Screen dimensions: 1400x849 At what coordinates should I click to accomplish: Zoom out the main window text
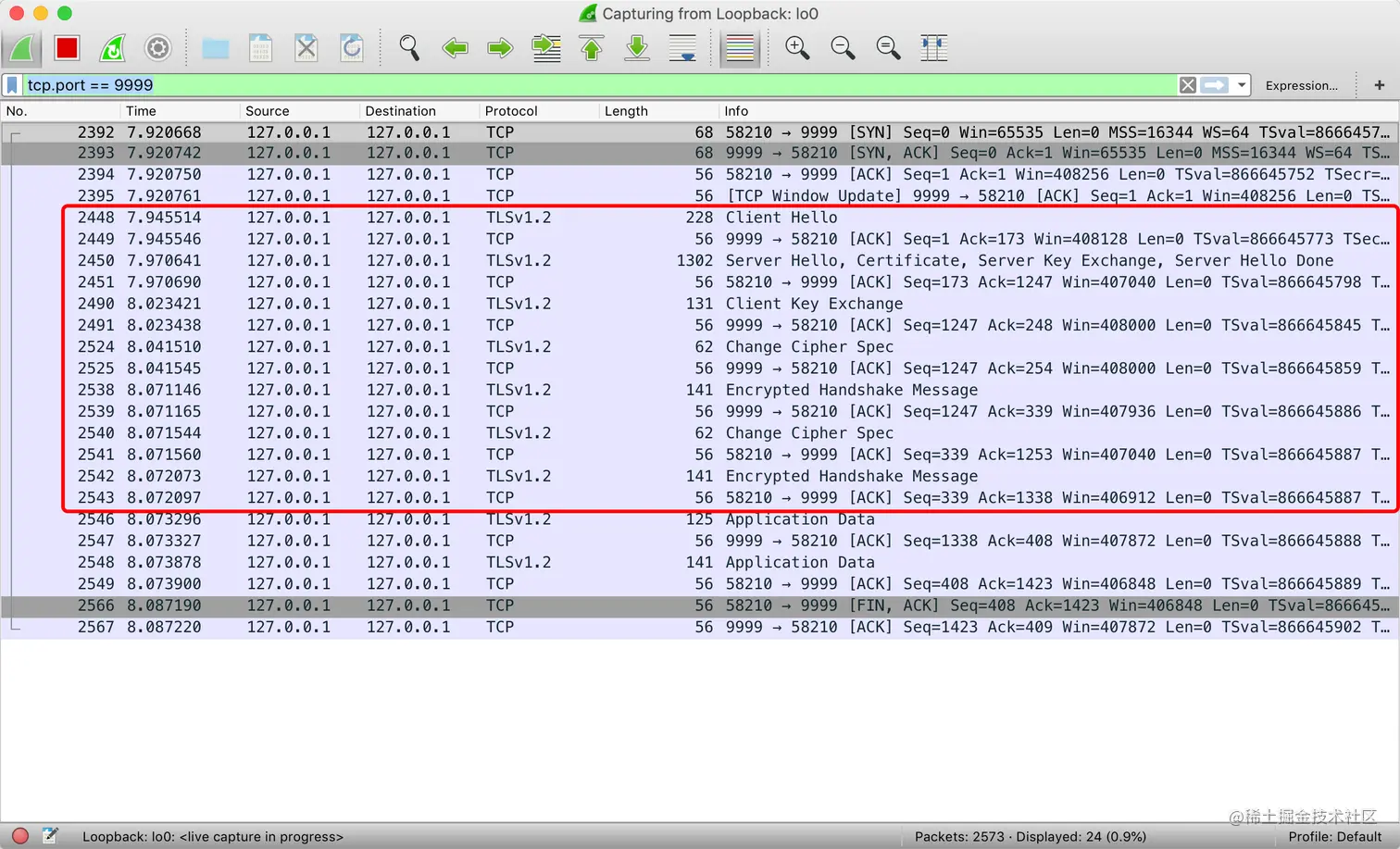(x=843, y=48)
